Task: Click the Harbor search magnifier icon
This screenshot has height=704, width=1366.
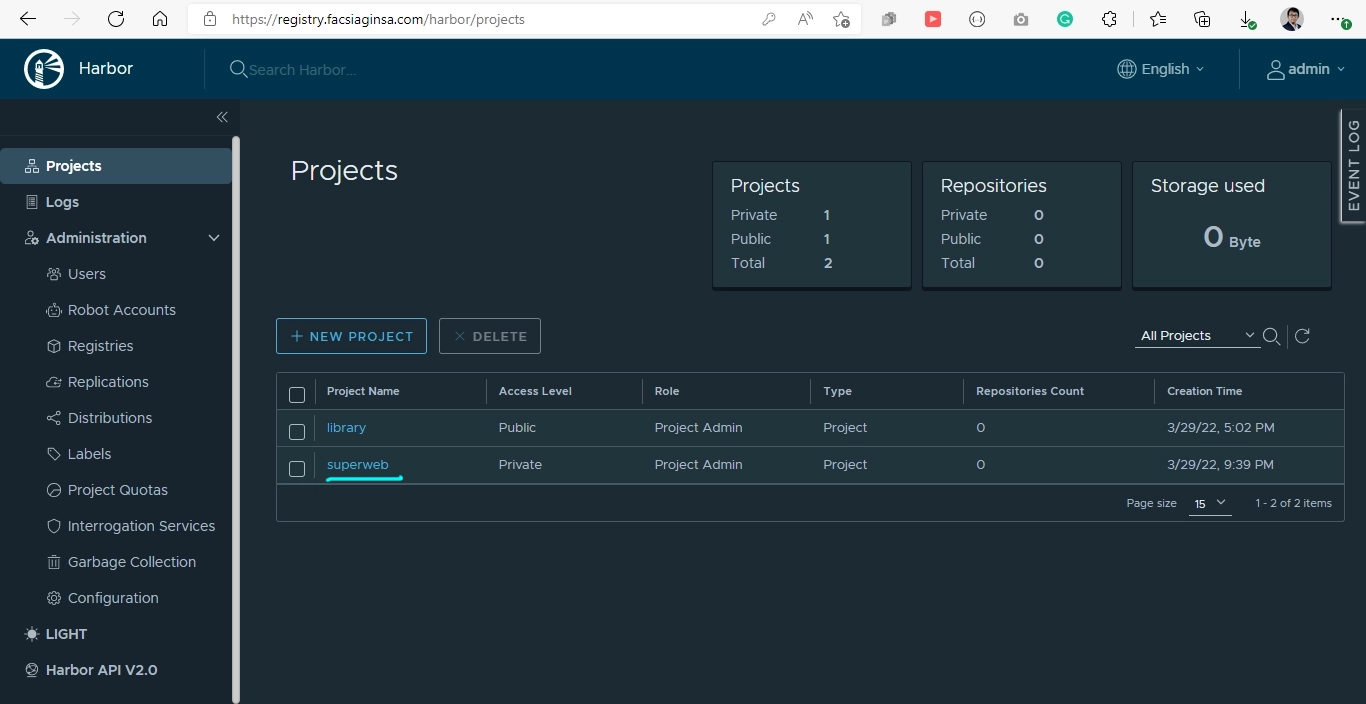Action: [238, 69]
